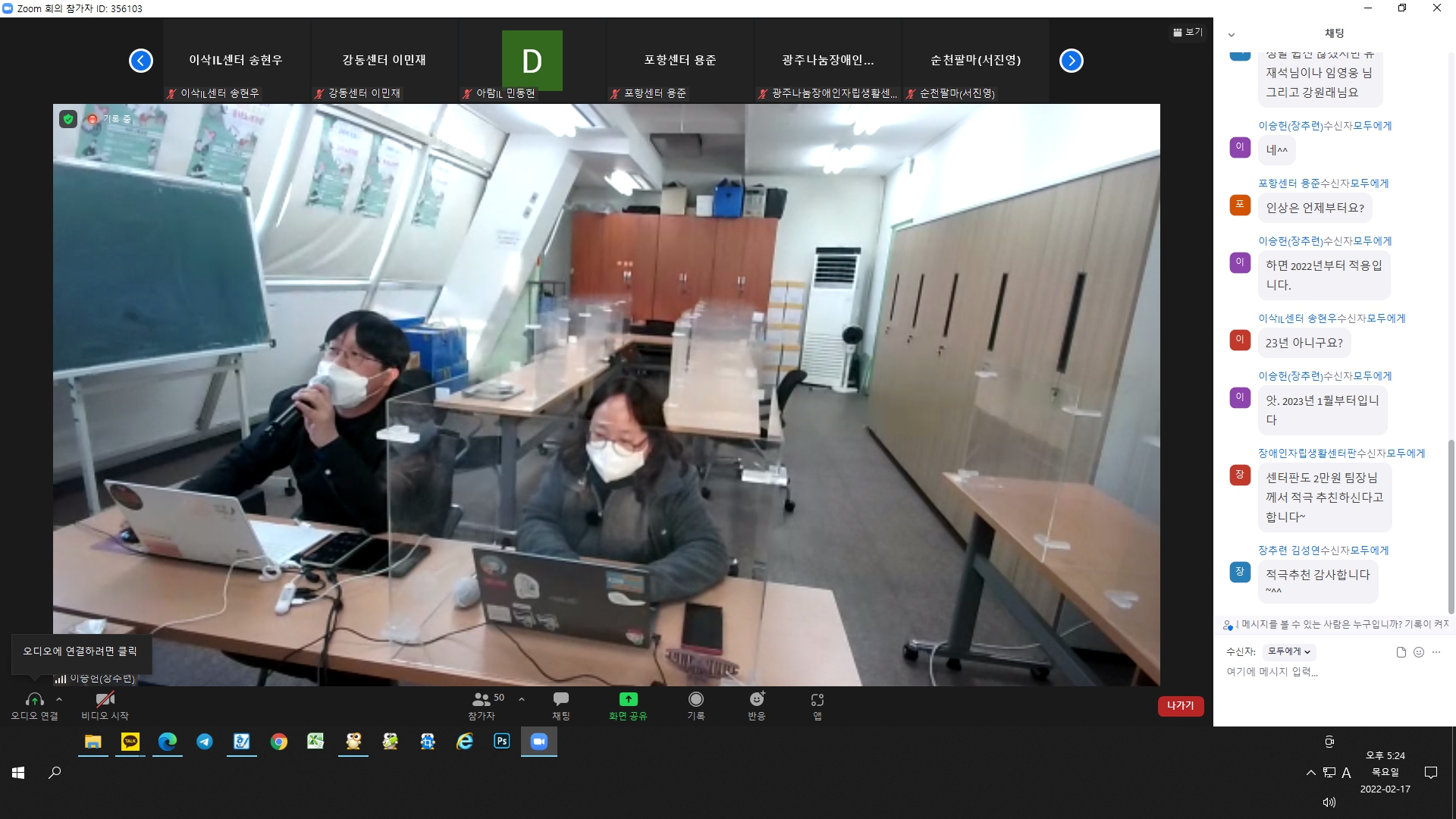Open the recipient dropdown set to everyone
This screenshot has height=819, width=1456.
click(1289, 651)
